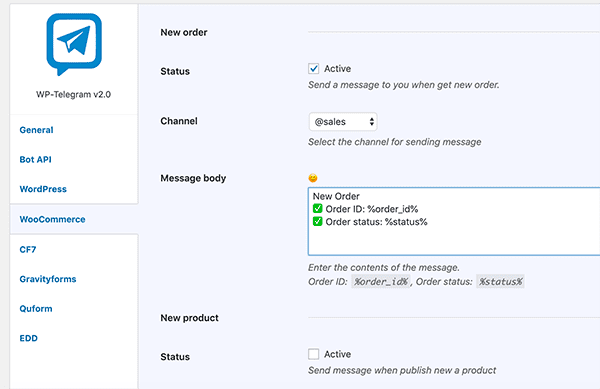Enable the New product Active checkbox
Viewport: 600px width, 389px height.
click(313, 354)
